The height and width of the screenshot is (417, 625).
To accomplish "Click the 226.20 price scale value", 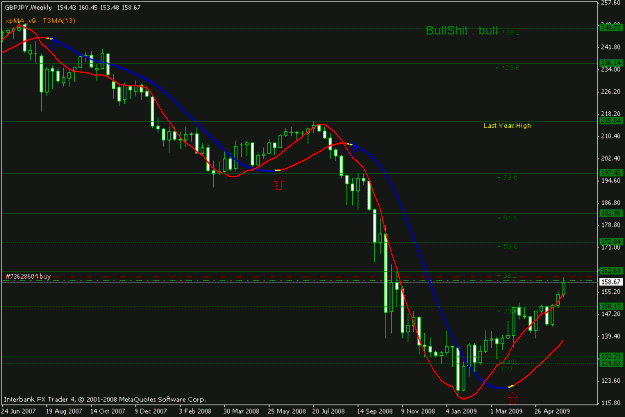I will coord(611,92).
